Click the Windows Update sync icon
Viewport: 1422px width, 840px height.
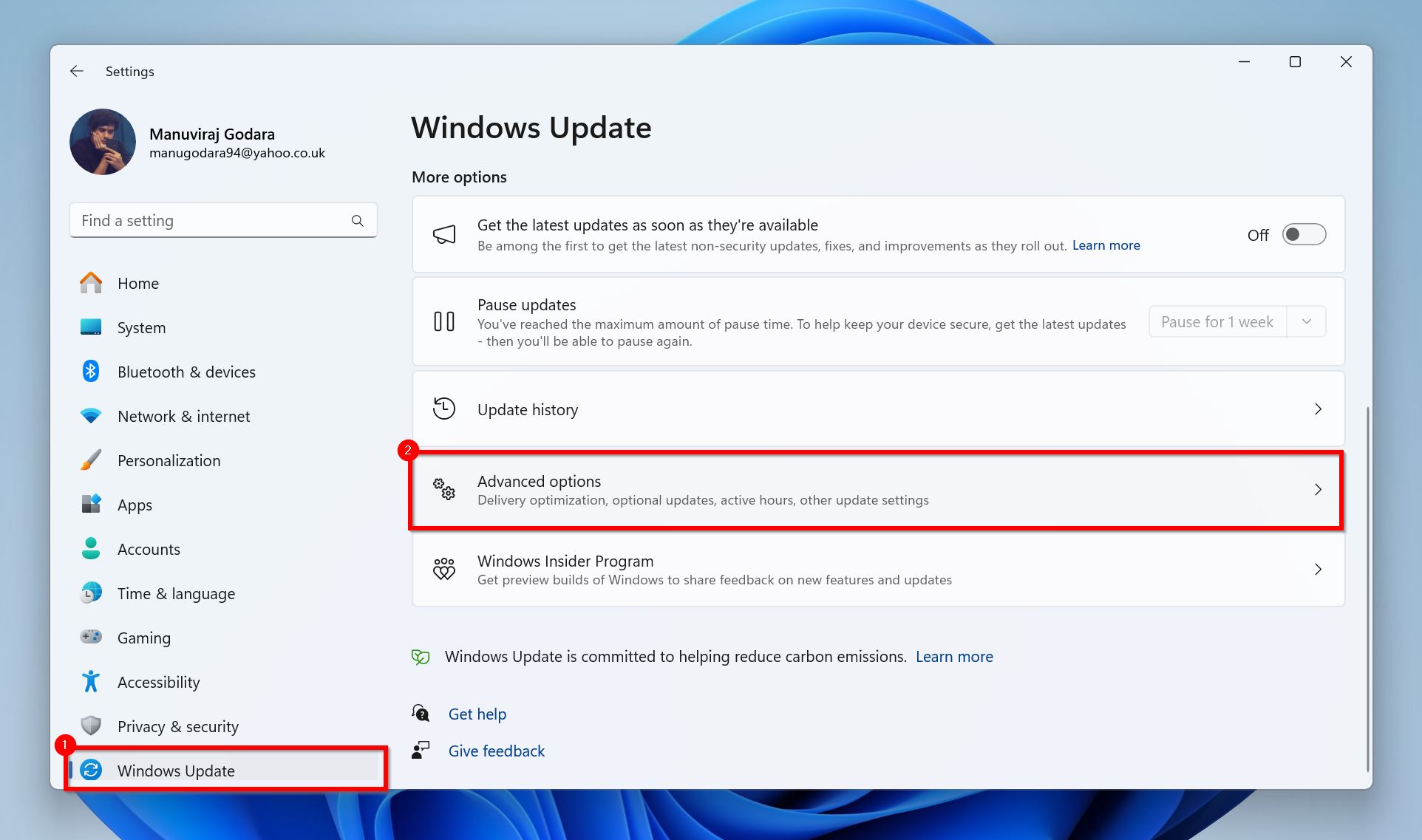(x=91, y=771)
